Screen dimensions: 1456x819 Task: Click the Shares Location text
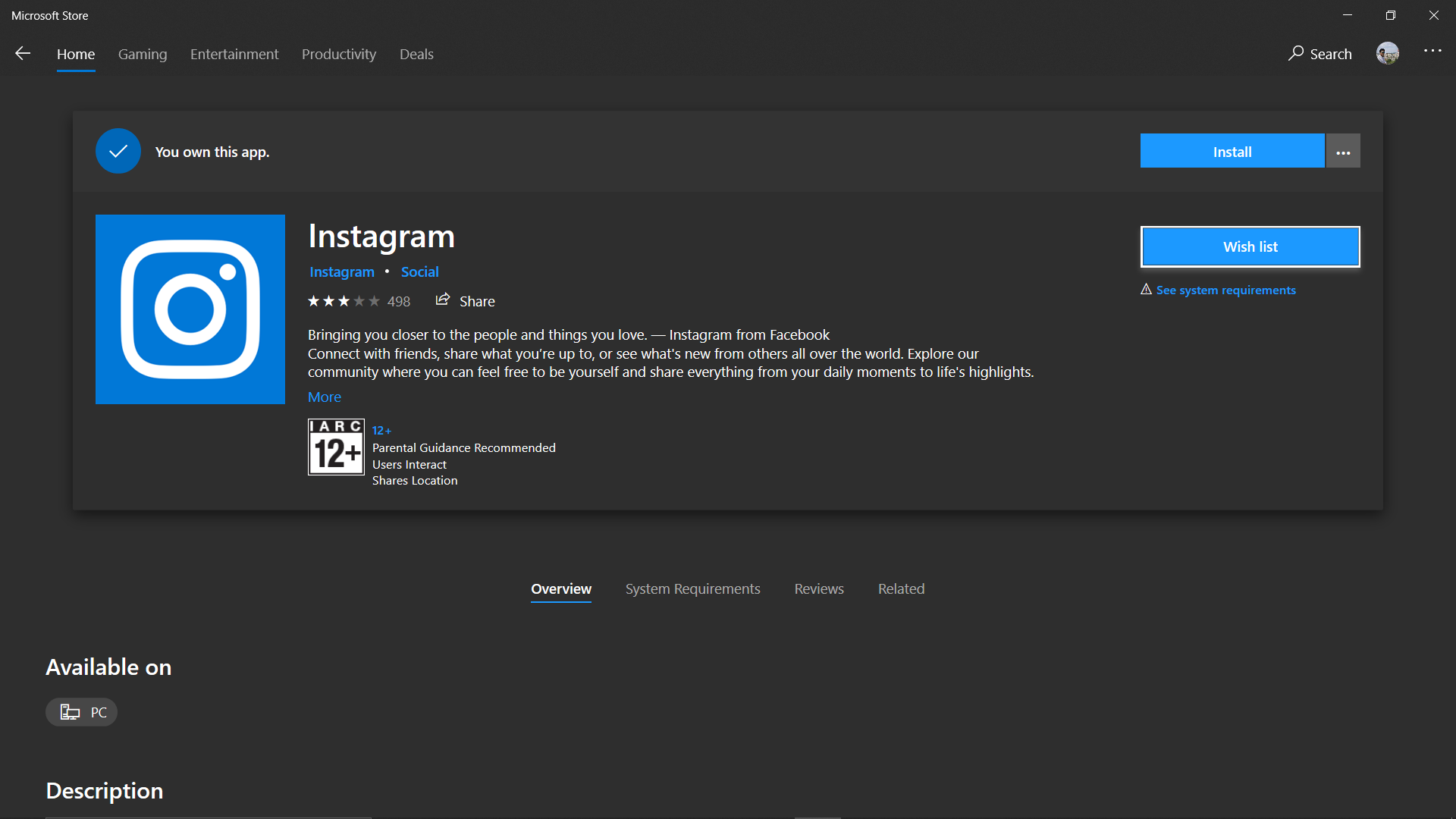[x=415, y=481]
